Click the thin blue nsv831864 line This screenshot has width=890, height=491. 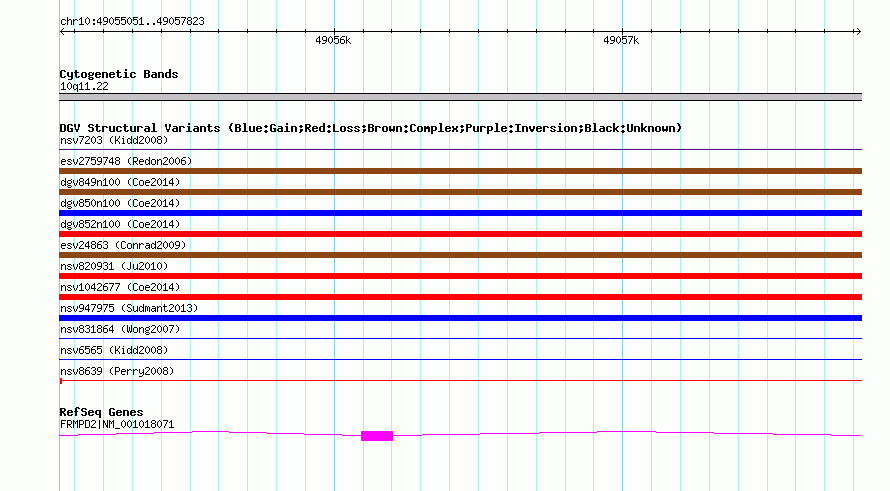pos(460,339)
